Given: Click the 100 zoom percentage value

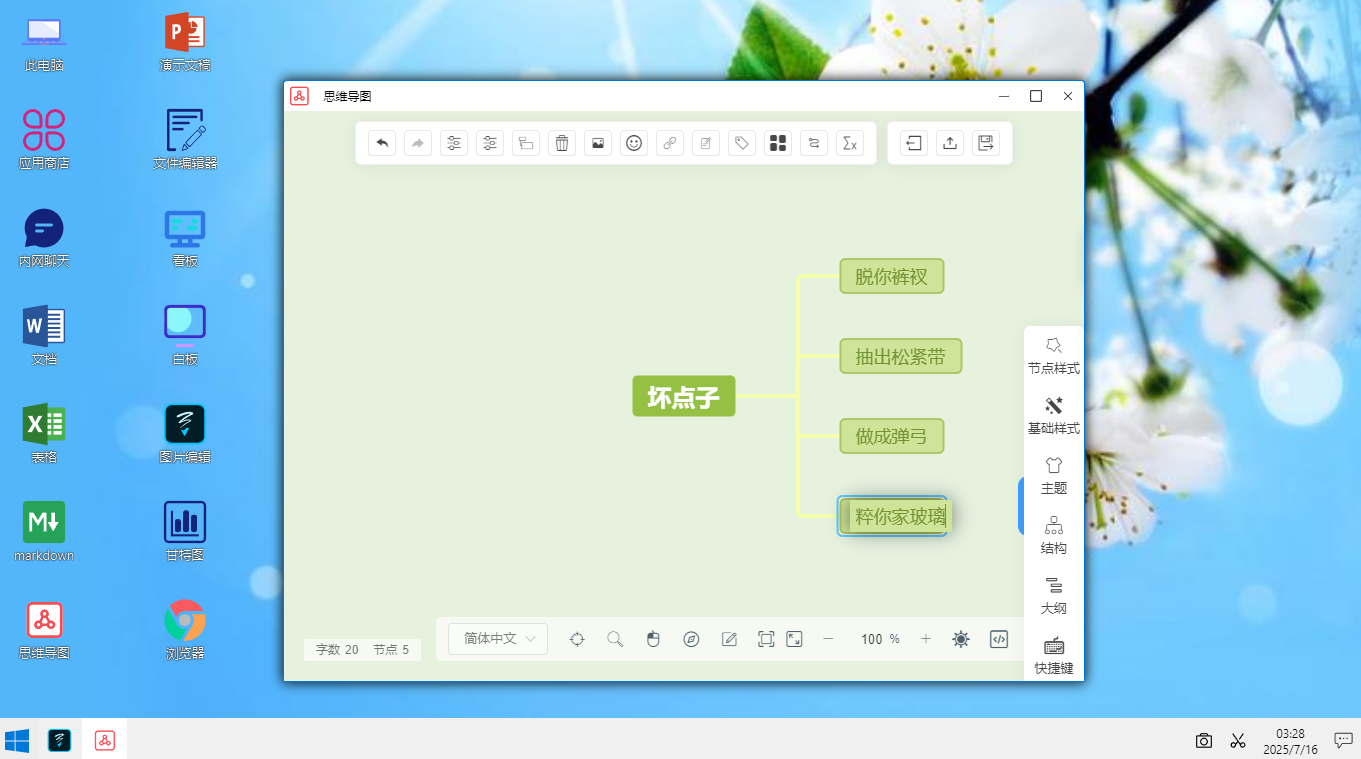Looking at the screenshot, I should [872, 639].
